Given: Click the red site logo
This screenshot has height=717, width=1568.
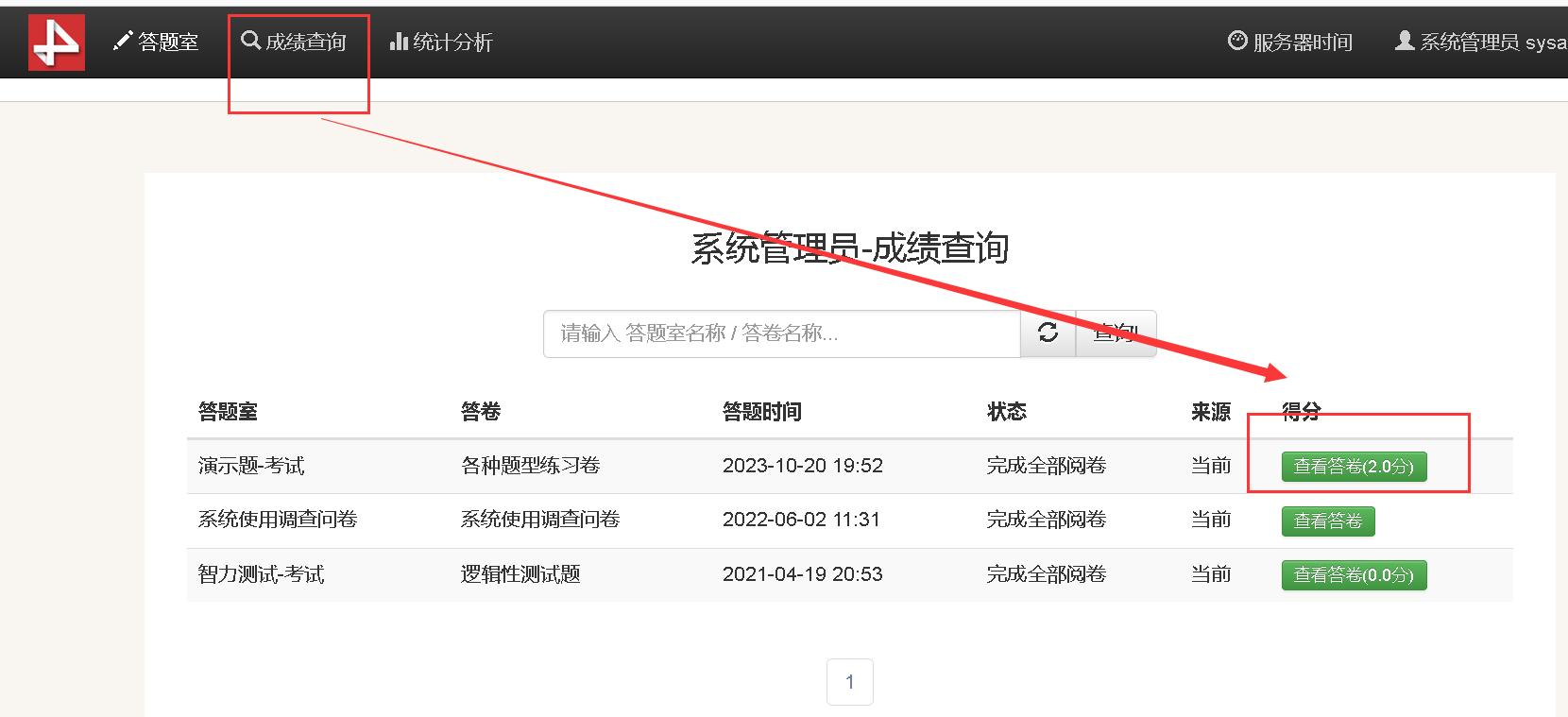Looking at the screenshot, I should click(57, 43).
